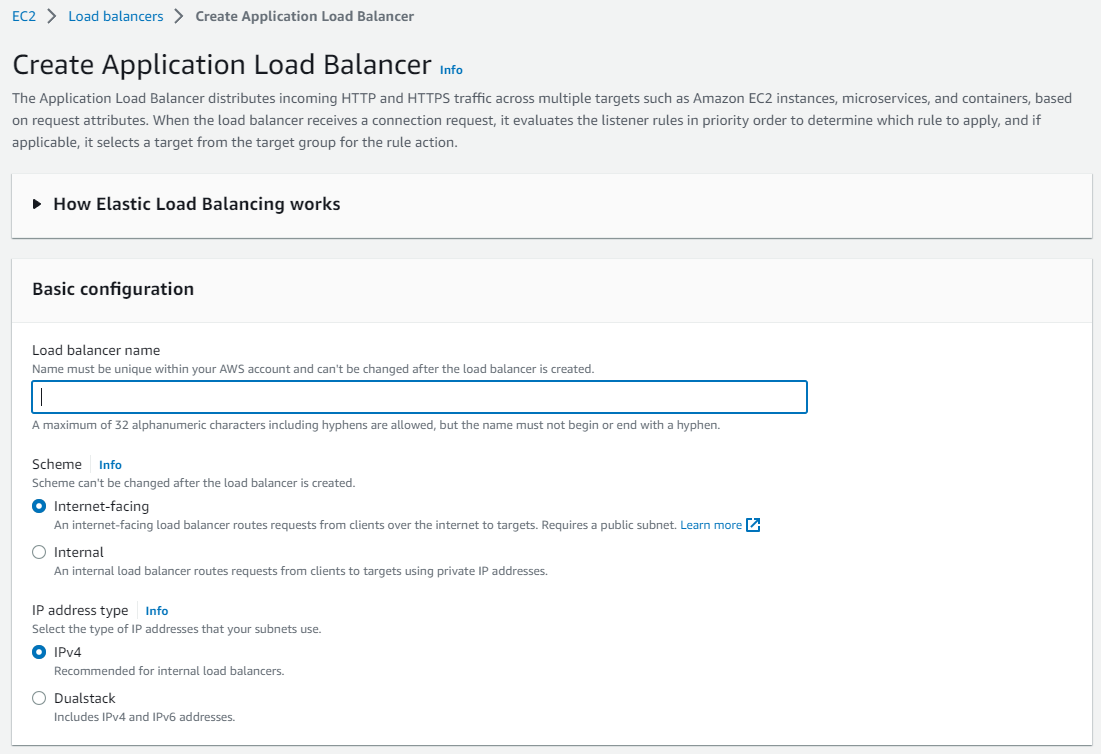
Task: Go to Load balancers breadcrumb
Action: tap(116, 16)
